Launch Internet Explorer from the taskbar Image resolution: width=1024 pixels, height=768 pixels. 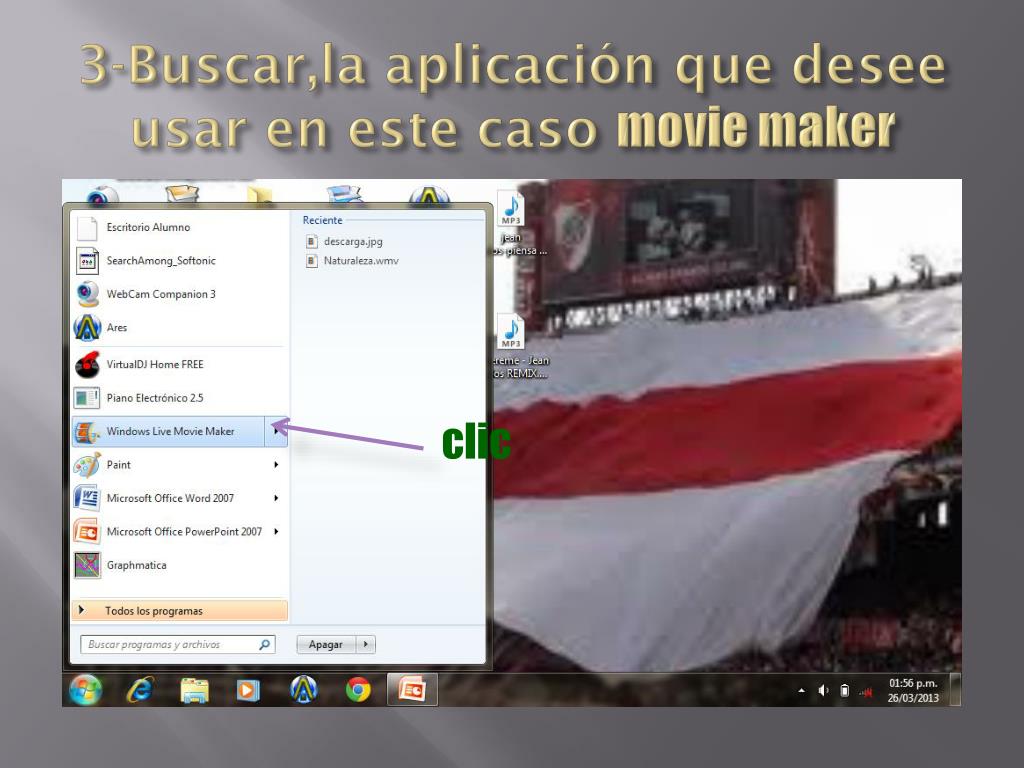point(140,690)
